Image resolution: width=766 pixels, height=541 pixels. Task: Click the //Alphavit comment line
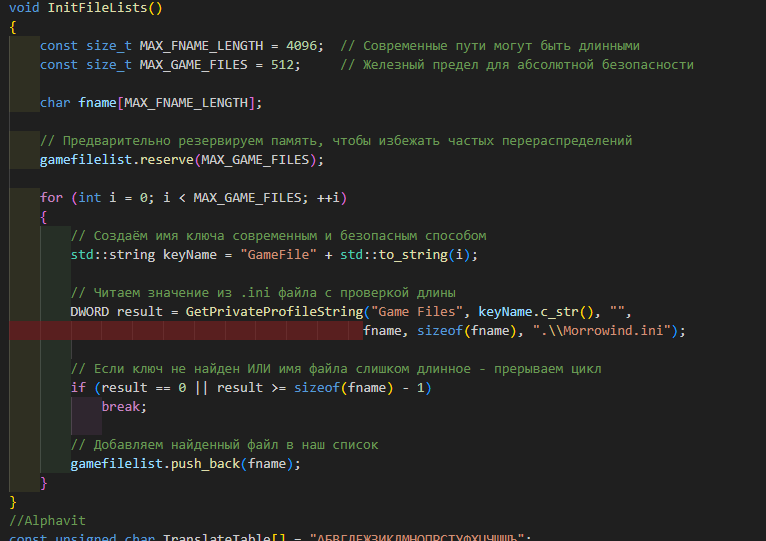pos(48,521)
